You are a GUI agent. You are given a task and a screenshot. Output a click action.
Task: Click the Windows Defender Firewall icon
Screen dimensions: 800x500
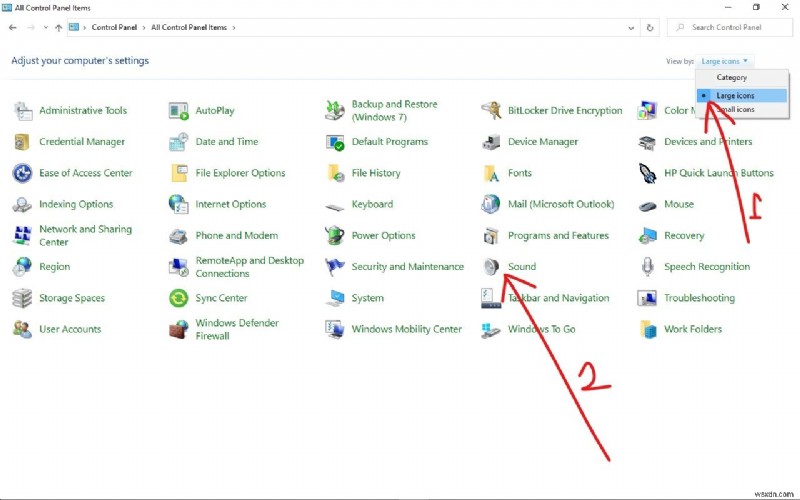coord(179,330)
